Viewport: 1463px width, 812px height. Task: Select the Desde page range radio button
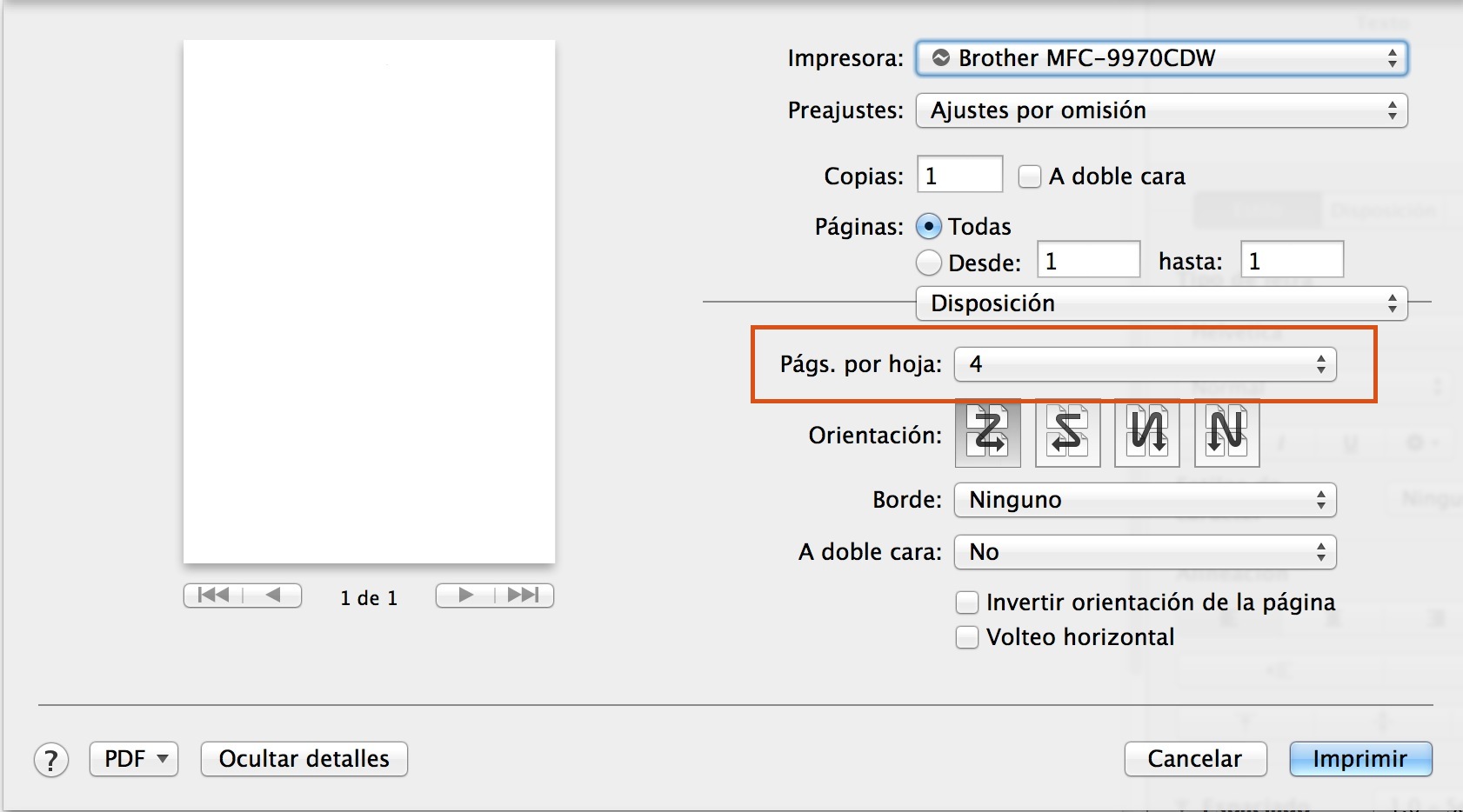pyautogui.click(x=929, y=263)
